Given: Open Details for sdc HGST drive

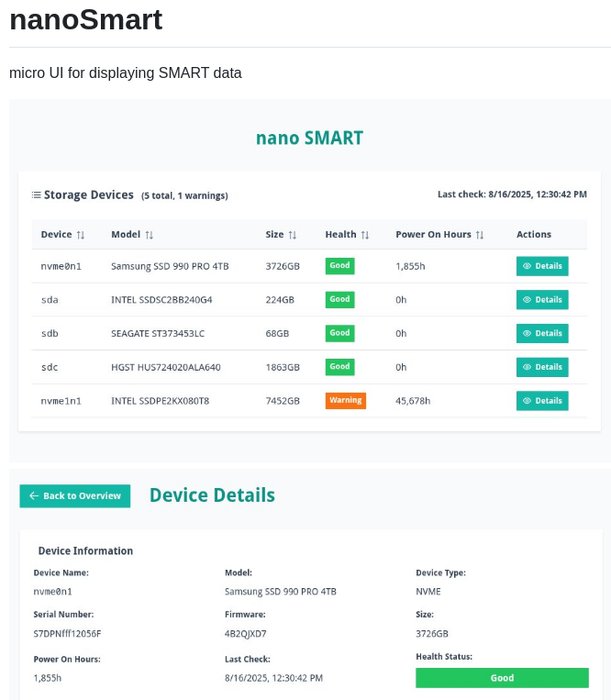Looking at the screenshot, I should (542, 367).
